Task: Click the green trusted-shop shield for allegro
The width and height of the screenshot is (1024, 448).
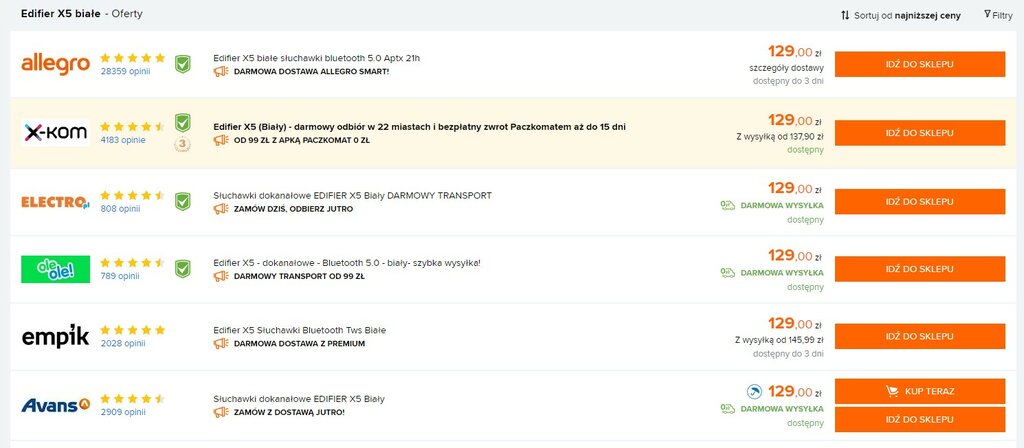Action: click(183, 64)
